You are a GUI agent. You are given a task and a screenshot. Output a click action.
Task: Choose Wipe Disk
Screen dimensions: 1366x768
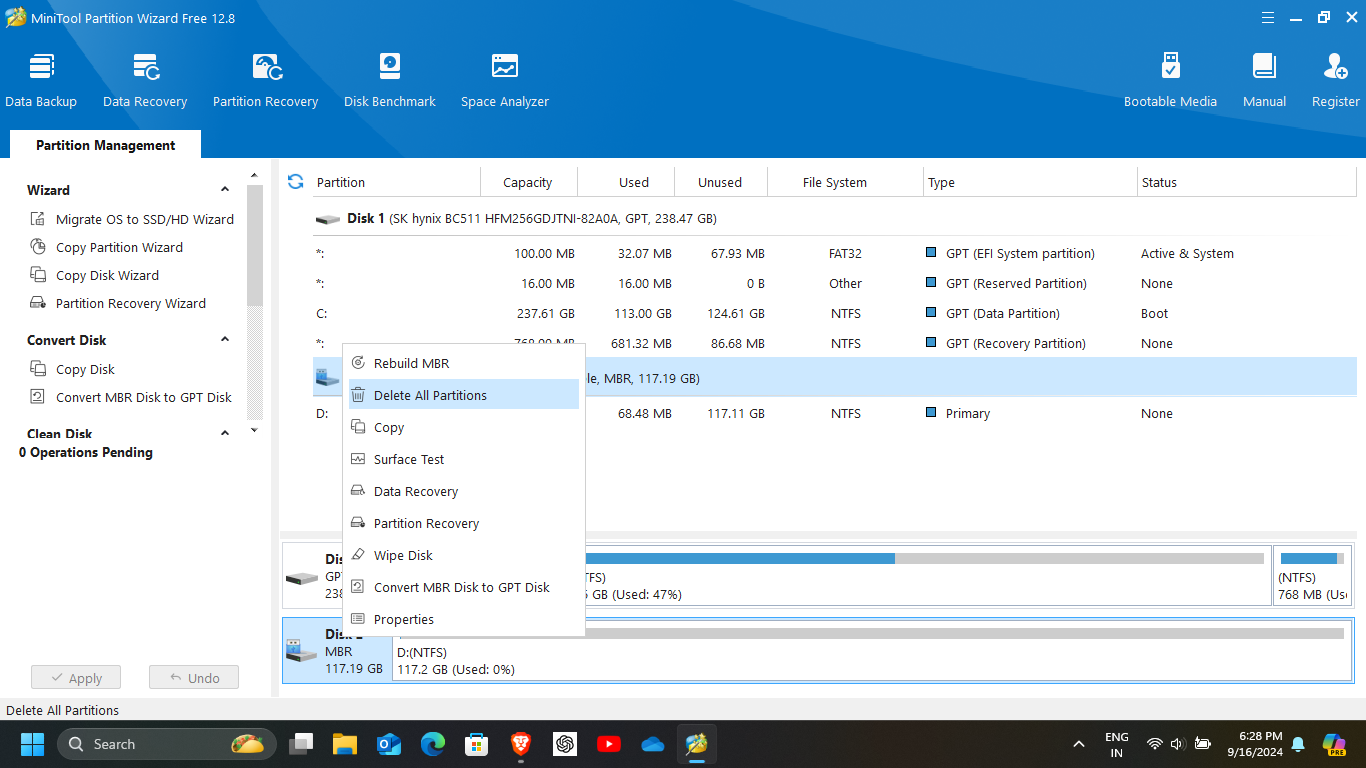(x=464, y=555)
